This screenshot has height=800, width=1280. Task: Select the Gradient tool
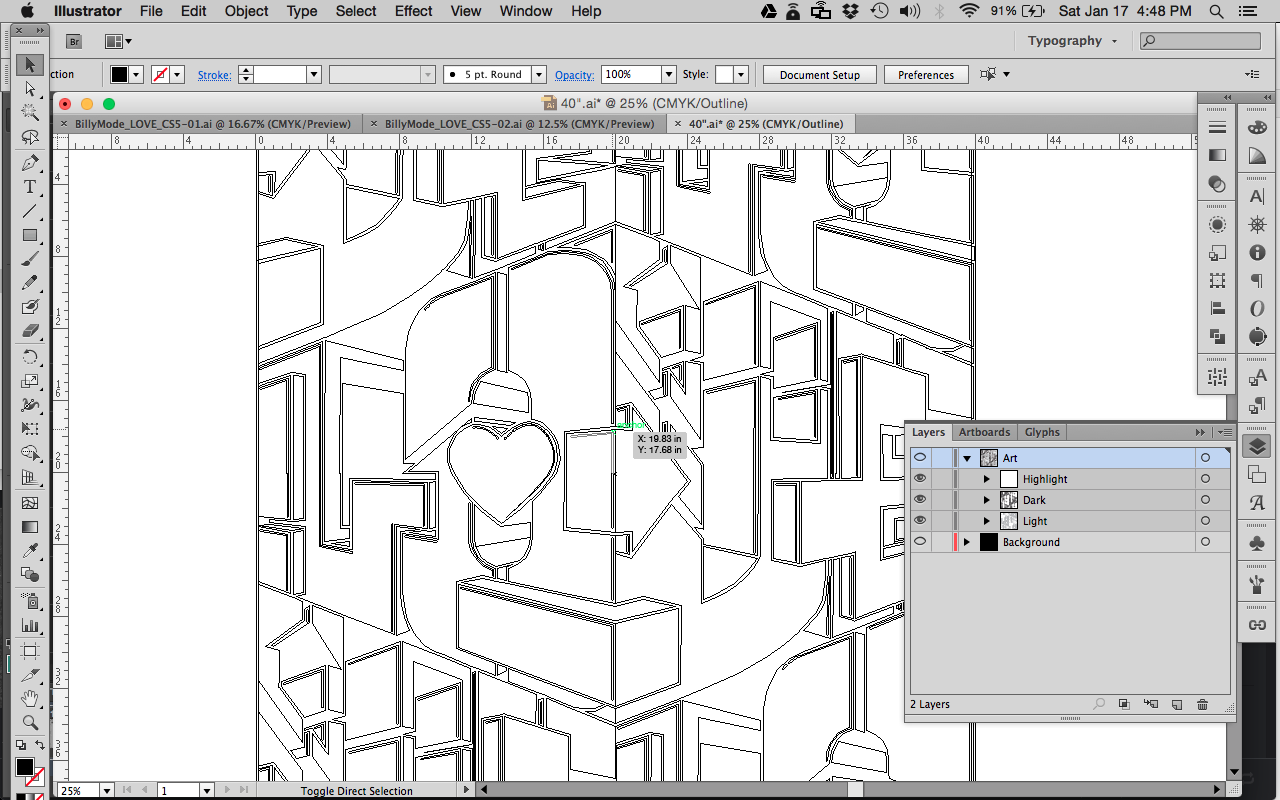(29, 527)
